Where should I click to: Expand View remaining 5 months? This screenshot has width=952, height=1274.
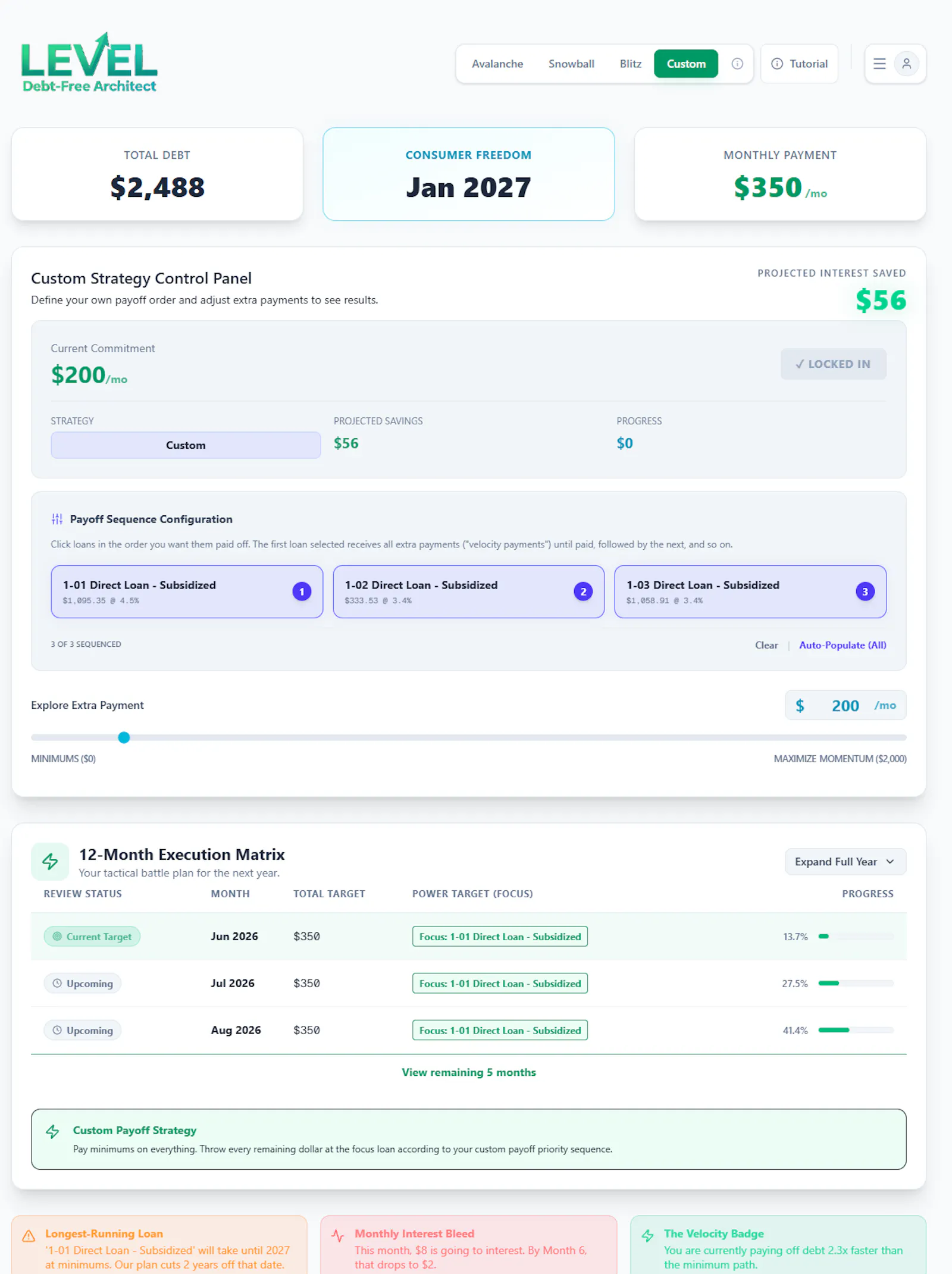(x=469, y=1072)
